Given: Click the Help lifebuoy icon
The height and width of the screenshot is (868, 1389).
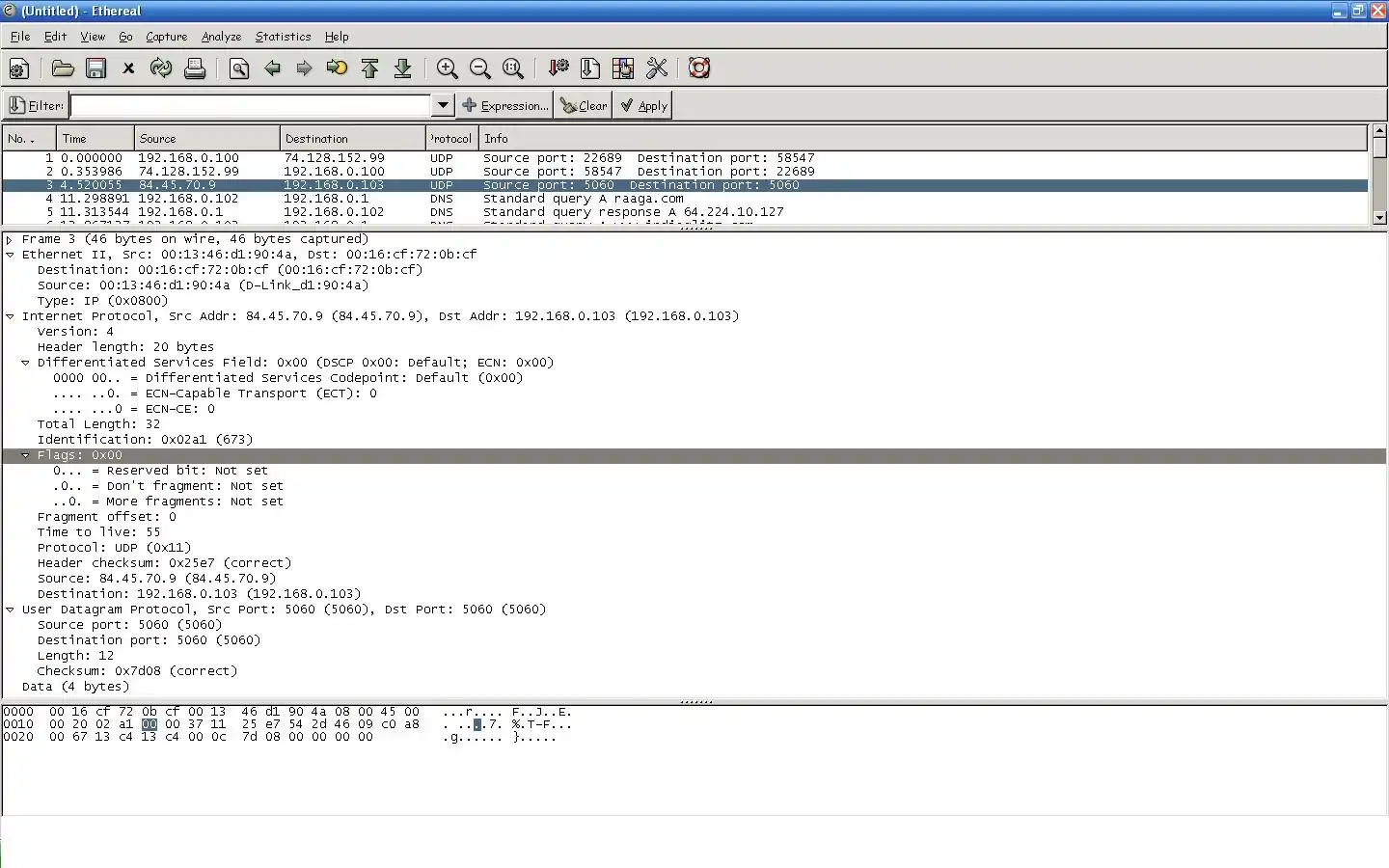Looking at the screenshot, I should click(x=699, y=68).
